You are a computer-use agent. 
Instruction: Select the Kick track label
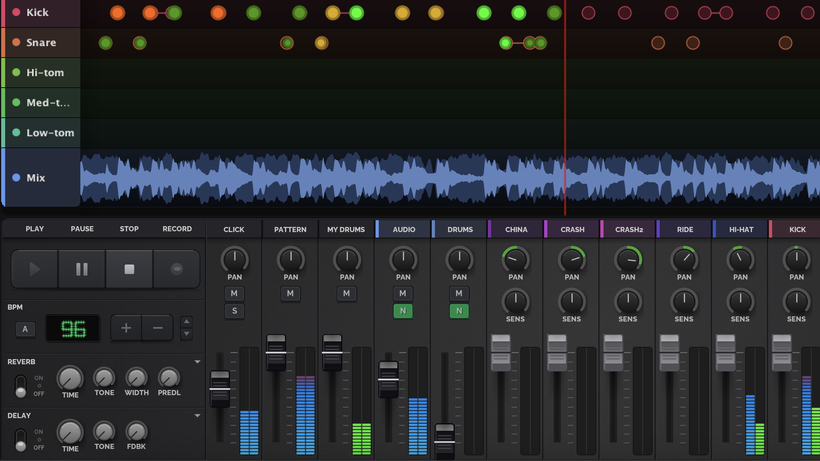click(41, 13)
